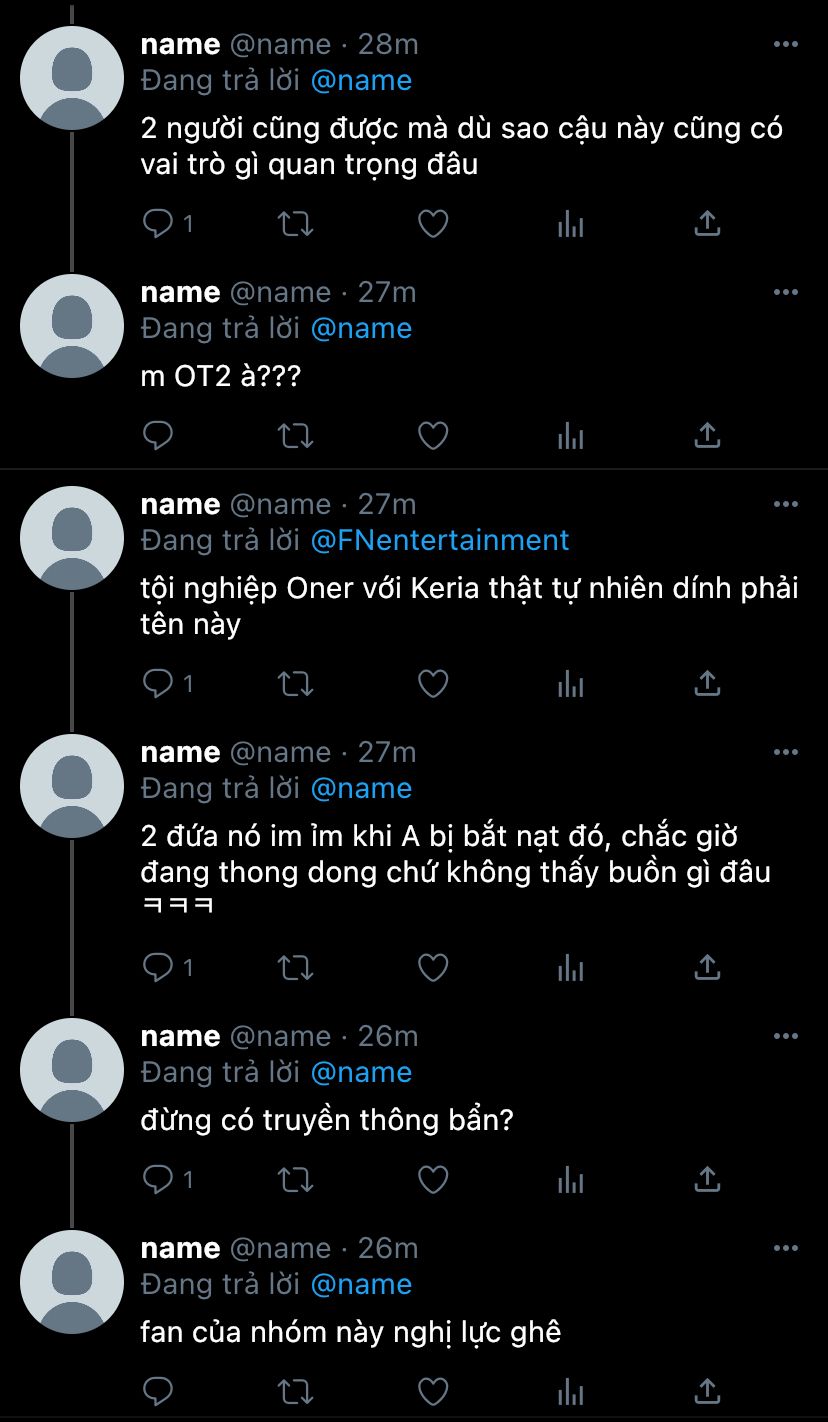
Task: Open profile avatar of 'm OT2 à???' tweet
Action: pyautogui.click(x=72, y=326)
